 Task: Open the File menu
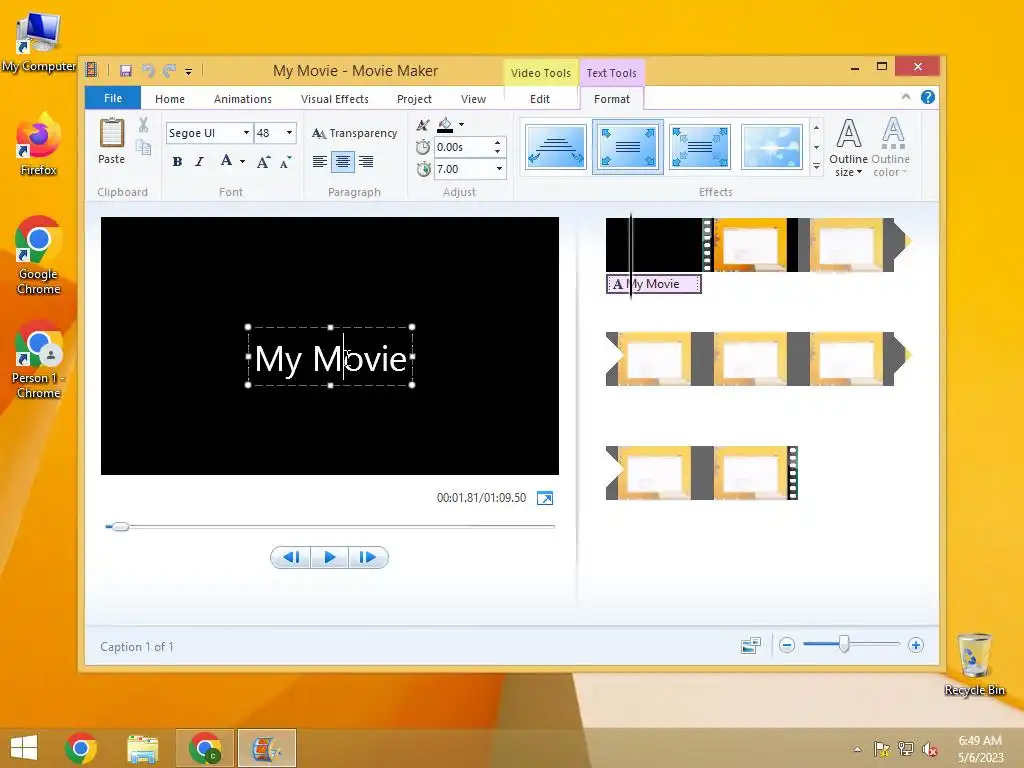pos(113,98)
